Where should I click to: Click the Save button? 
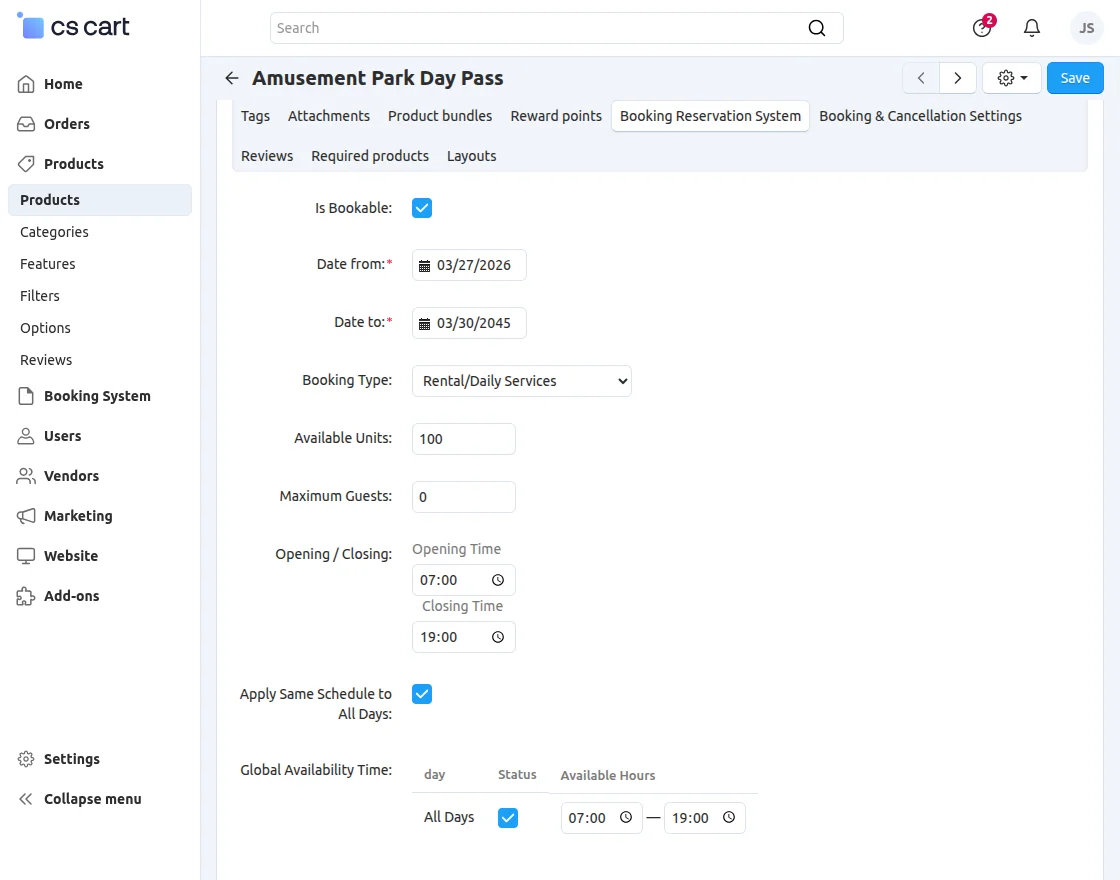point(1075,78)
